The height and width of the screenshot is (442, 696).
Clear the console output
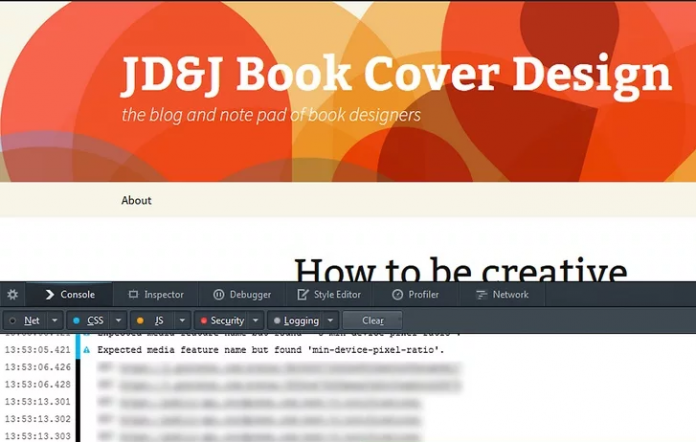point(372,321)
